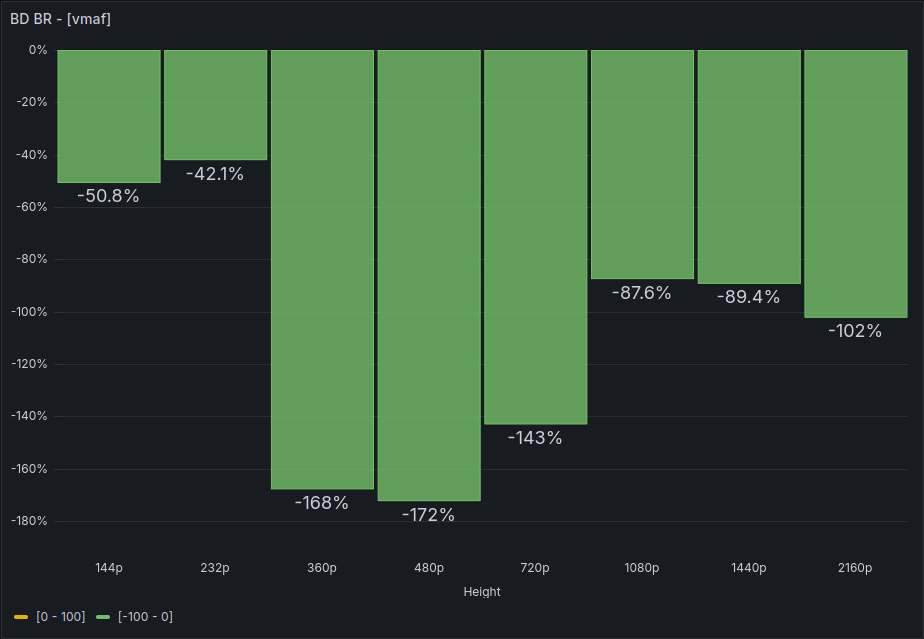Click the Height axis title

[482, 591]
